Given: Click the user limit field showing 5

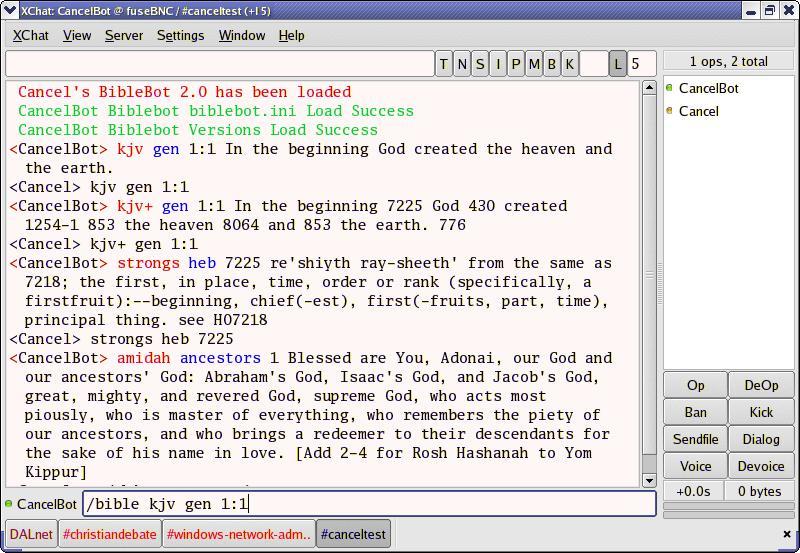Looking at the screenshot, I should tap(641, 64).
